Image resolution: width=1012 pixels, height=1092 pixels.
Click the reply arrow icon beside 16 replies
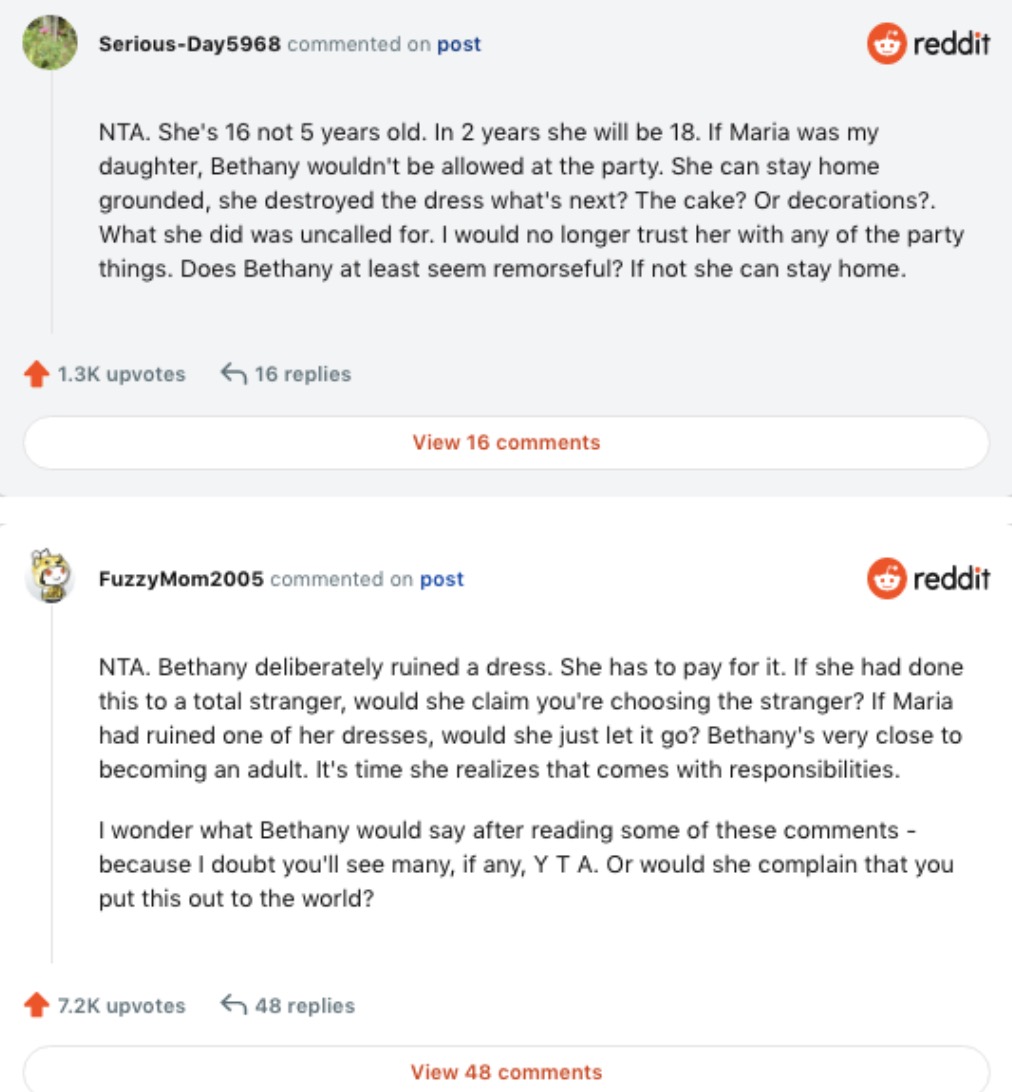(233, 374)
